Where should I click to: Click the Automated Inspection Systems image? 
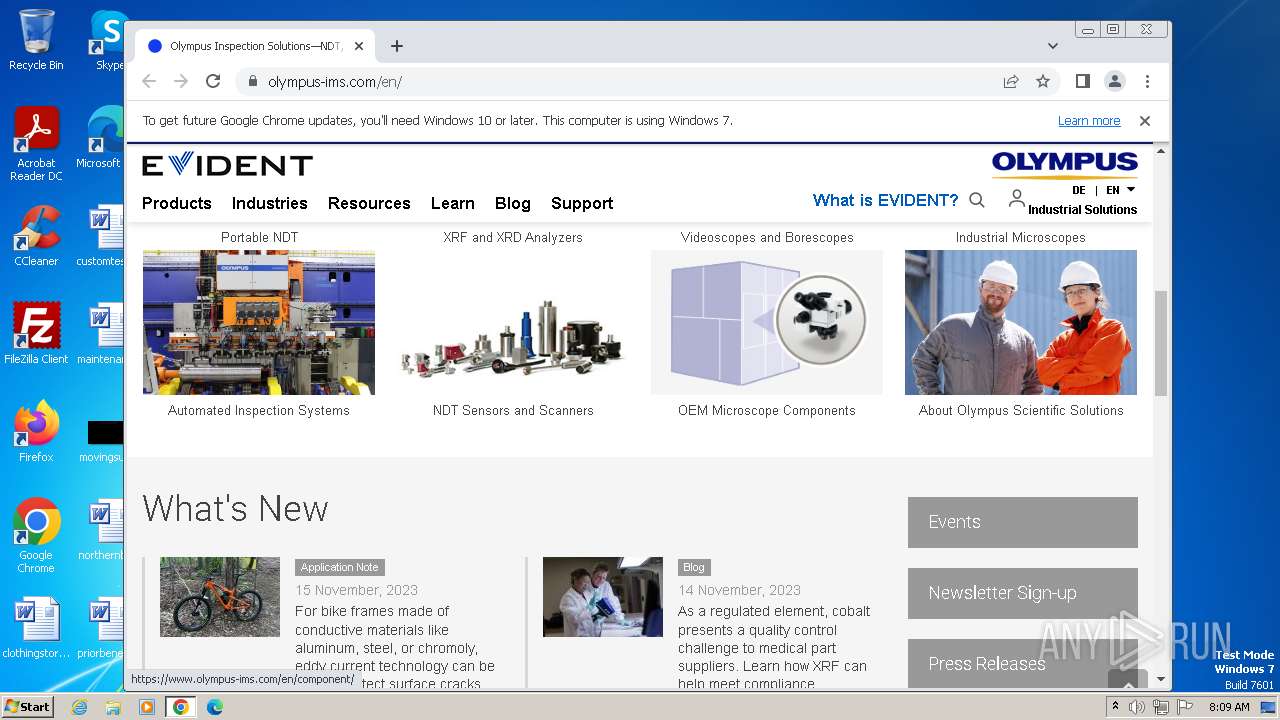click(259, 322)
